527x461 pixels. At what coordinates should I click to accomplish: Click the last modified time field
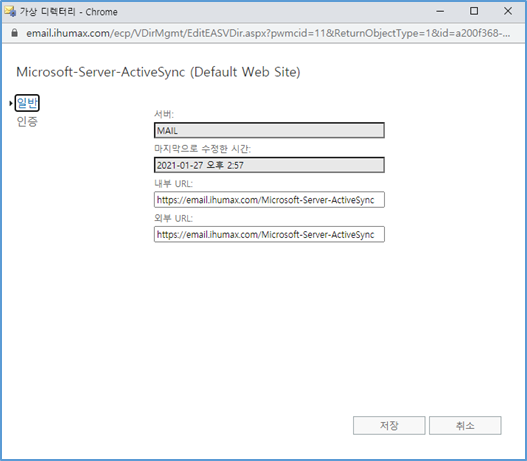[x=269, y=165]
